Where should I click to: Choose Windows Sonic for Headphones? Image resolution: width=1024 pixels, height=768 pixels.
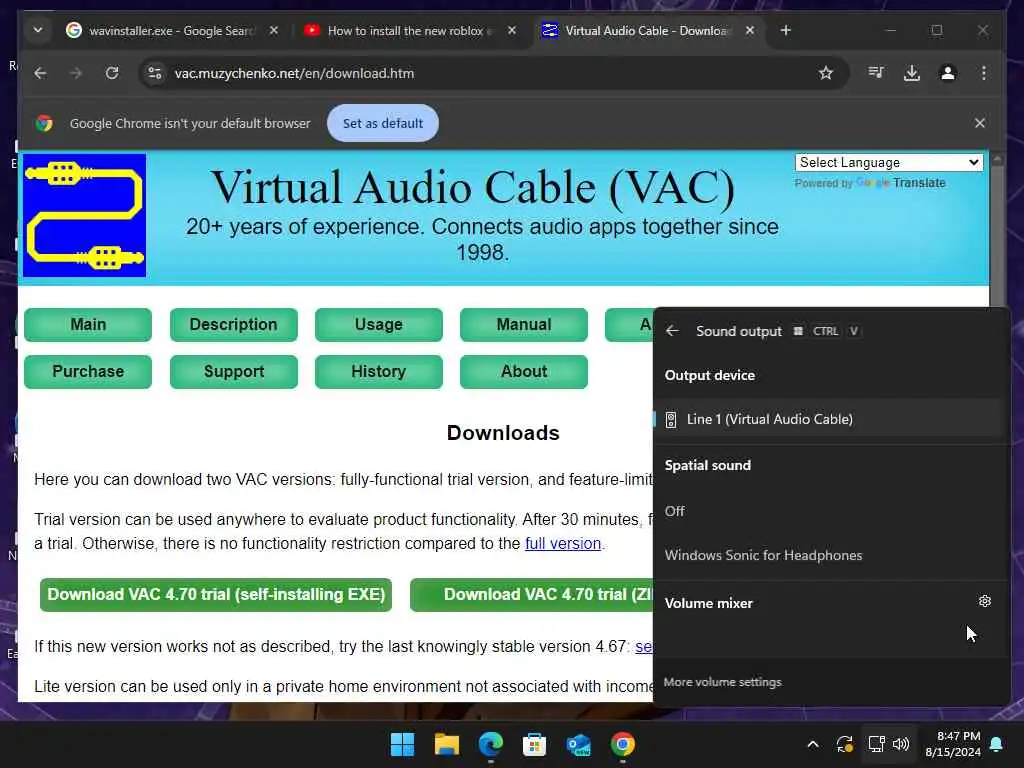[828, 556]
